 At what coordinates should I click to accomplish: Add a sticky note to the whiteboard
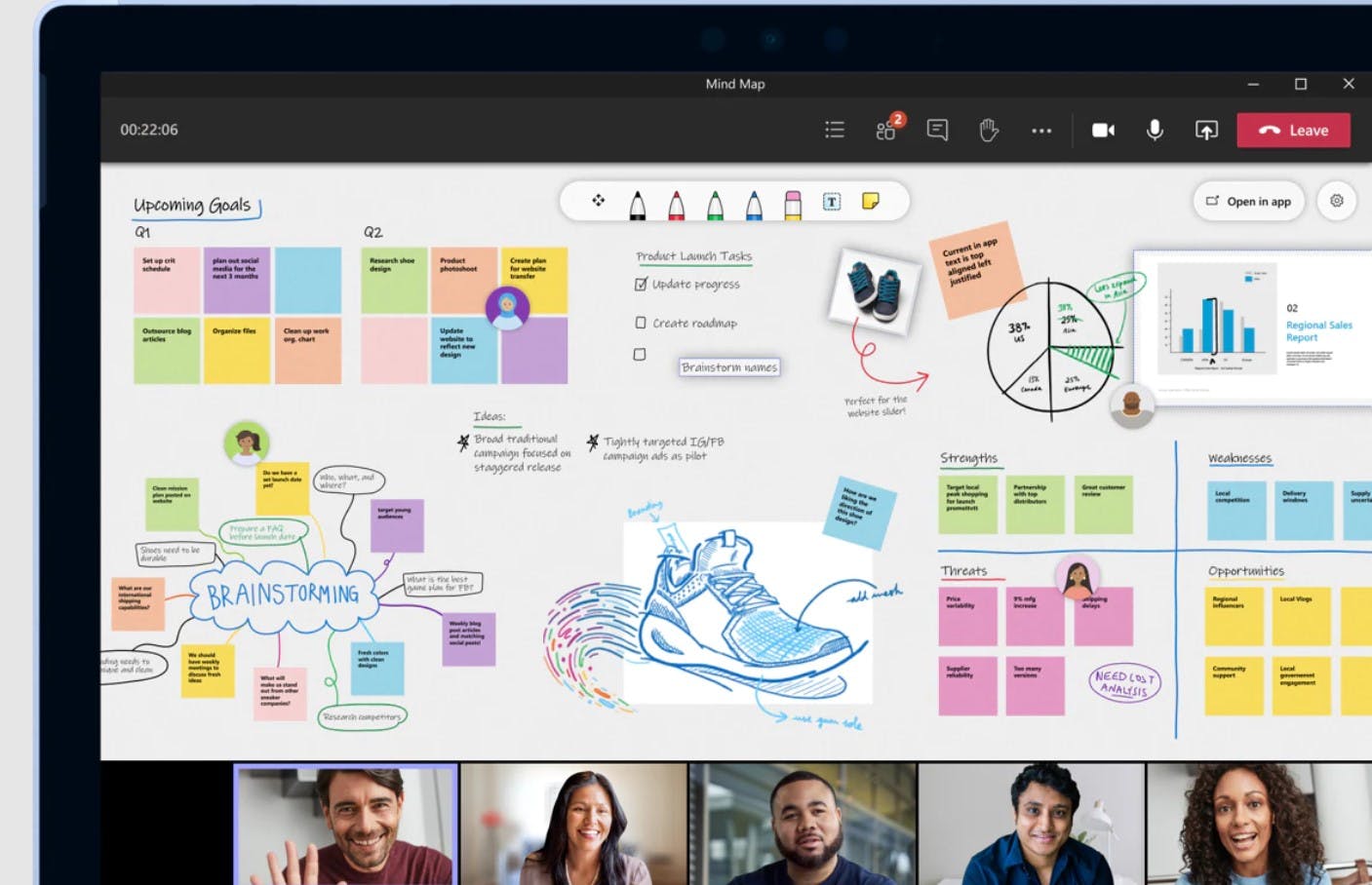tap(871, 201)
